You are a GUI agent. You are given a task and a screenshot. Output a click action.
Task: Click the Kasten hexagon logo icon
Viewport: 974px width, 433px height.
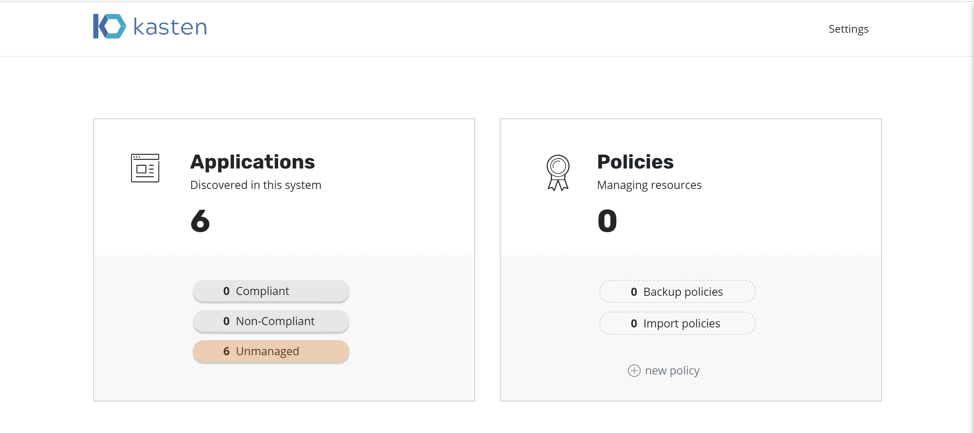point(109,27)
